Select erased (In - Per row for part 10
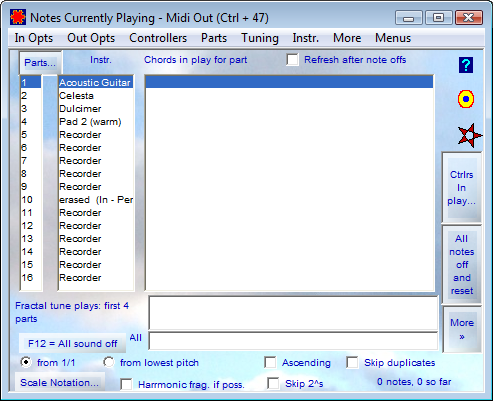 (x=96, y=200)
